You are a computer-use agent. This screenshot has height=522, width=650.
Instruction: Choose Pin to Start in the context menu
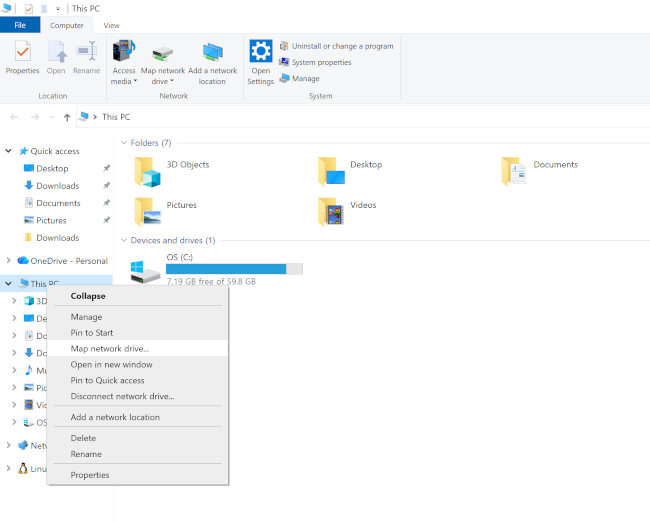click(x=138, y=333)
